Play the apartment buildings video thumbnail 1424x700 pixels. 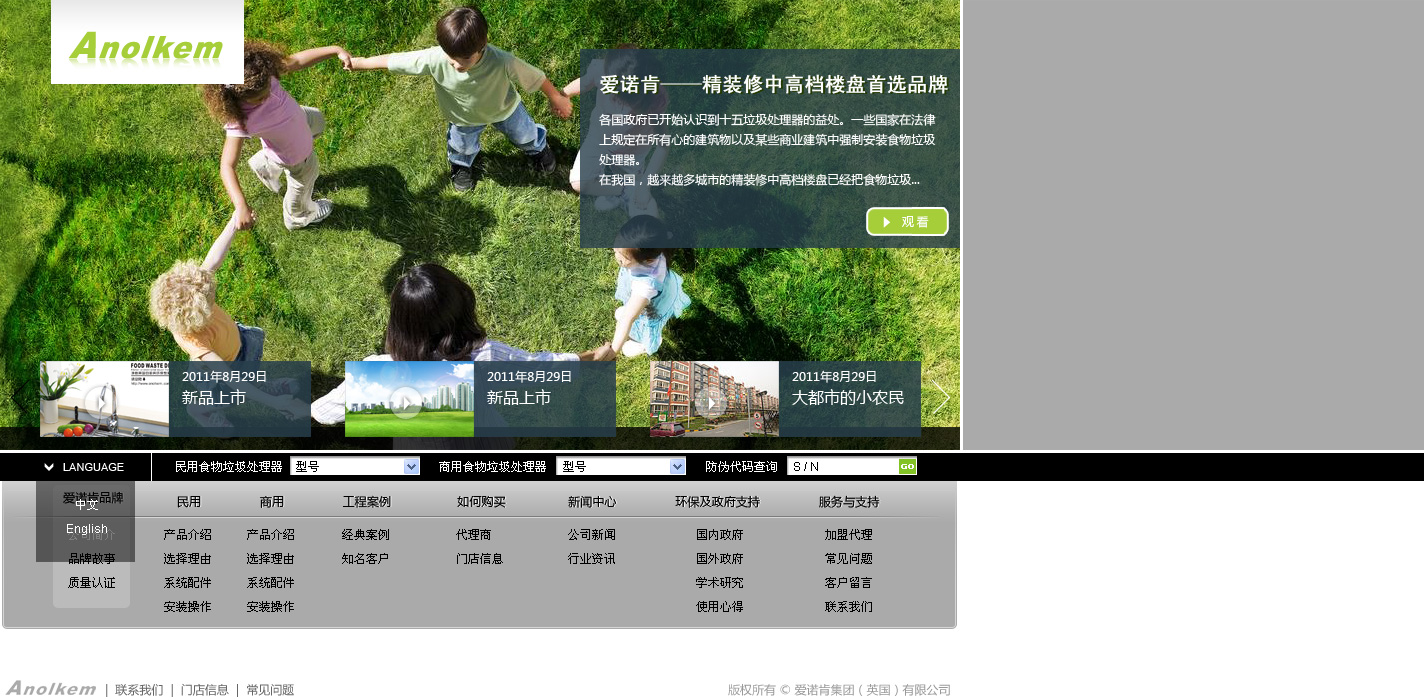[714, 399]
